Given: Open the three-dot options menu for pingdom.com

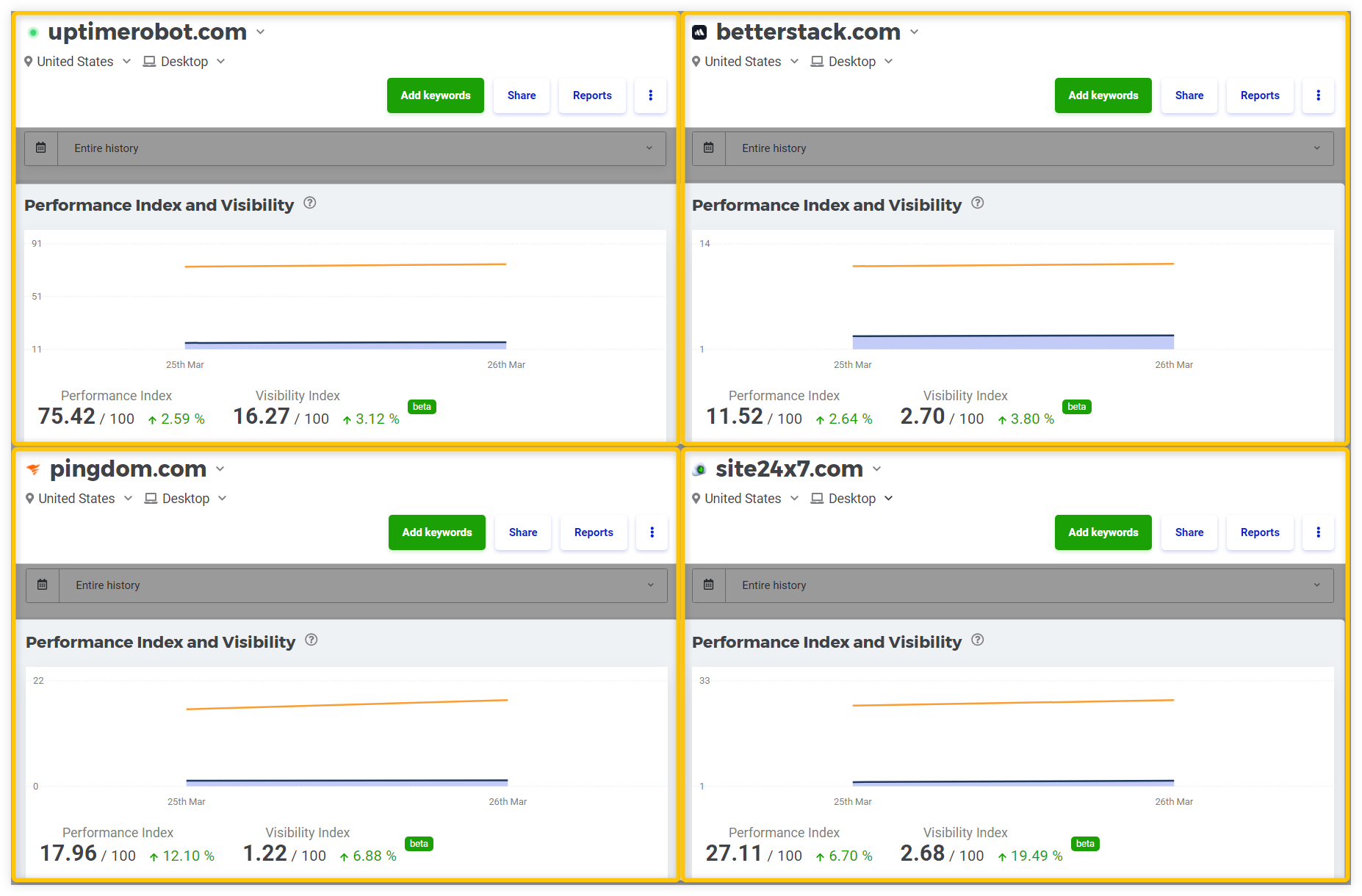Looking at the screenshot, I should pos(652,532).
